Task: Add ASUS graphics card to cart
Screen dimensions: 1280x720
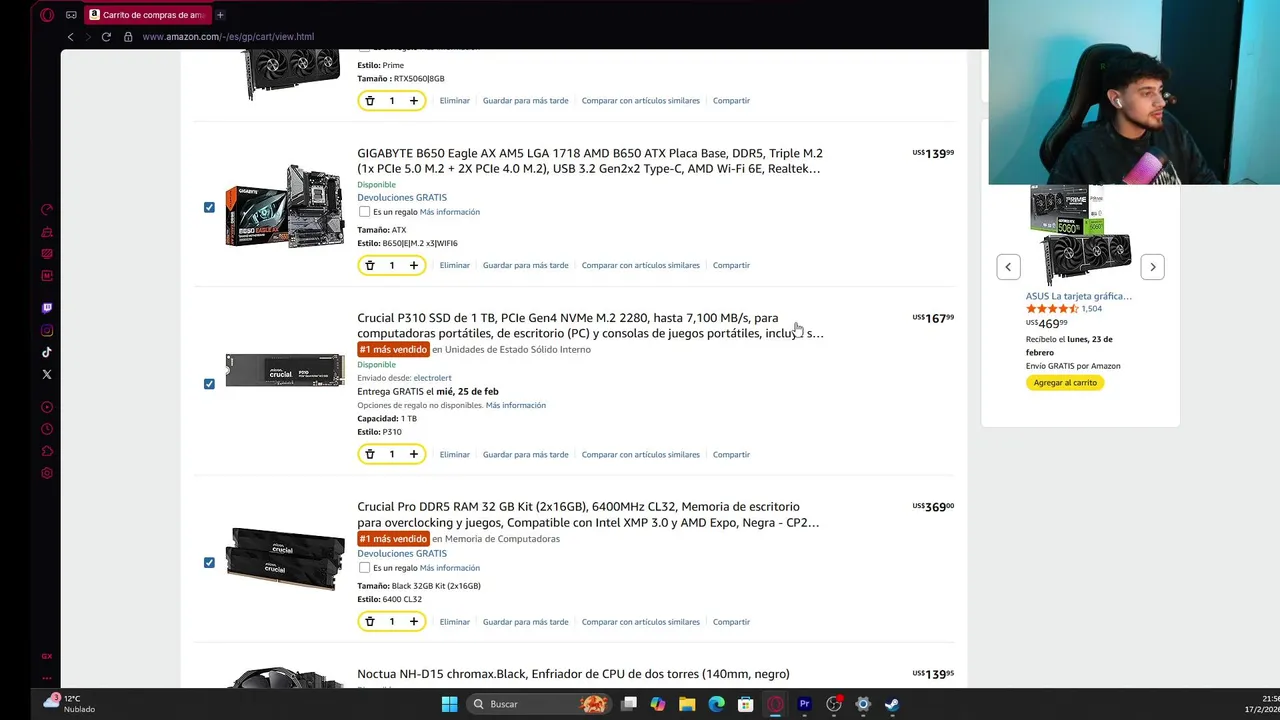Action: (1065, 383)
